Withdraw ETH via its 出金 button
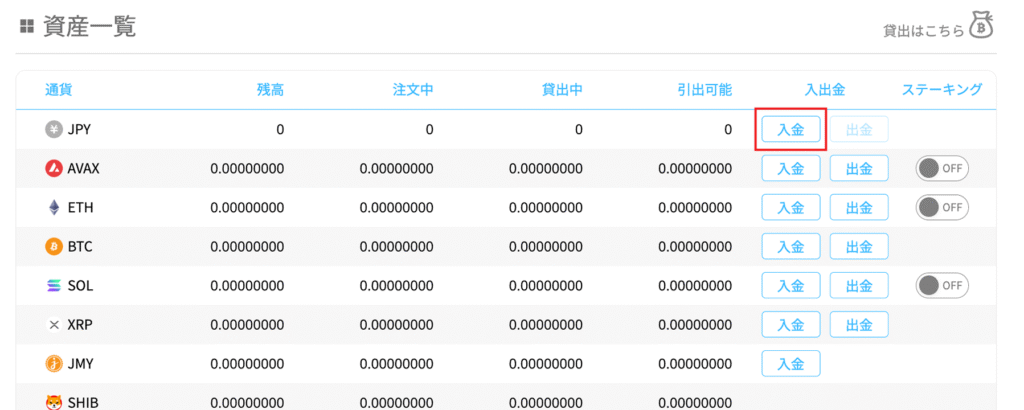1024x410 pixels. pyautogui.click(x=859, y=207)
